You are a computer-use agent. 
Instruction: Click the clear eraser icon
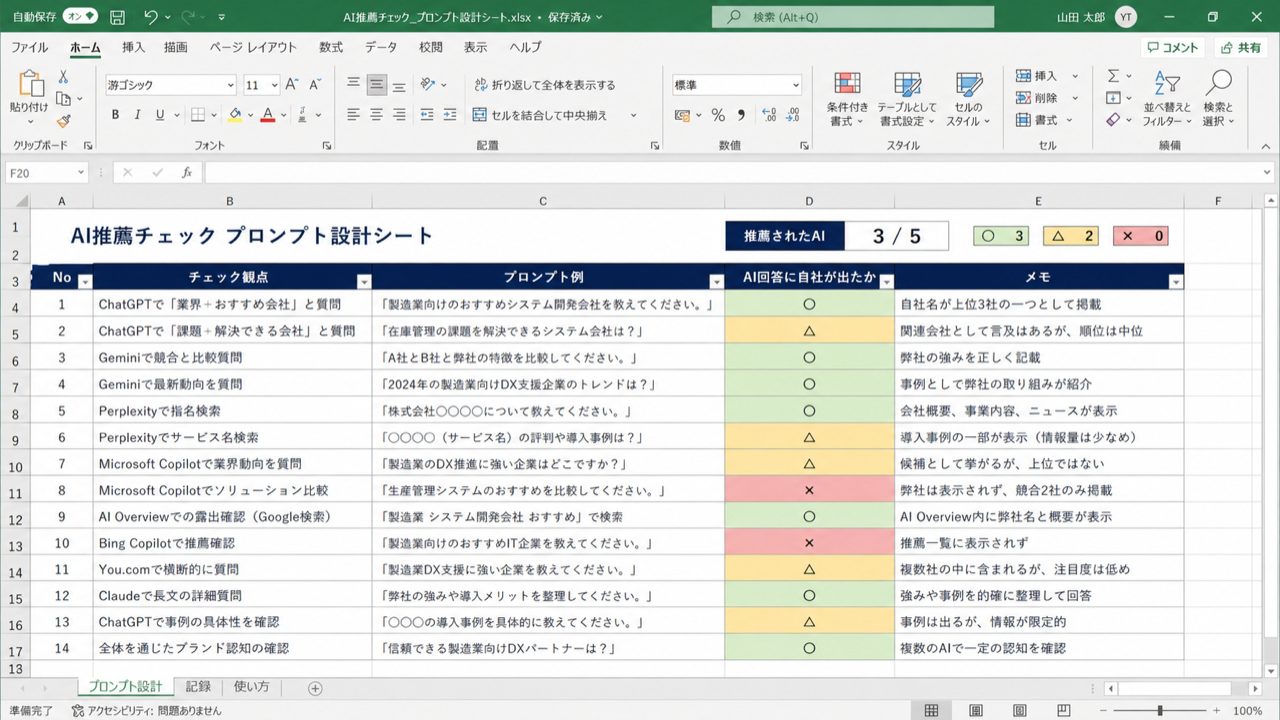click(1113, 120)
